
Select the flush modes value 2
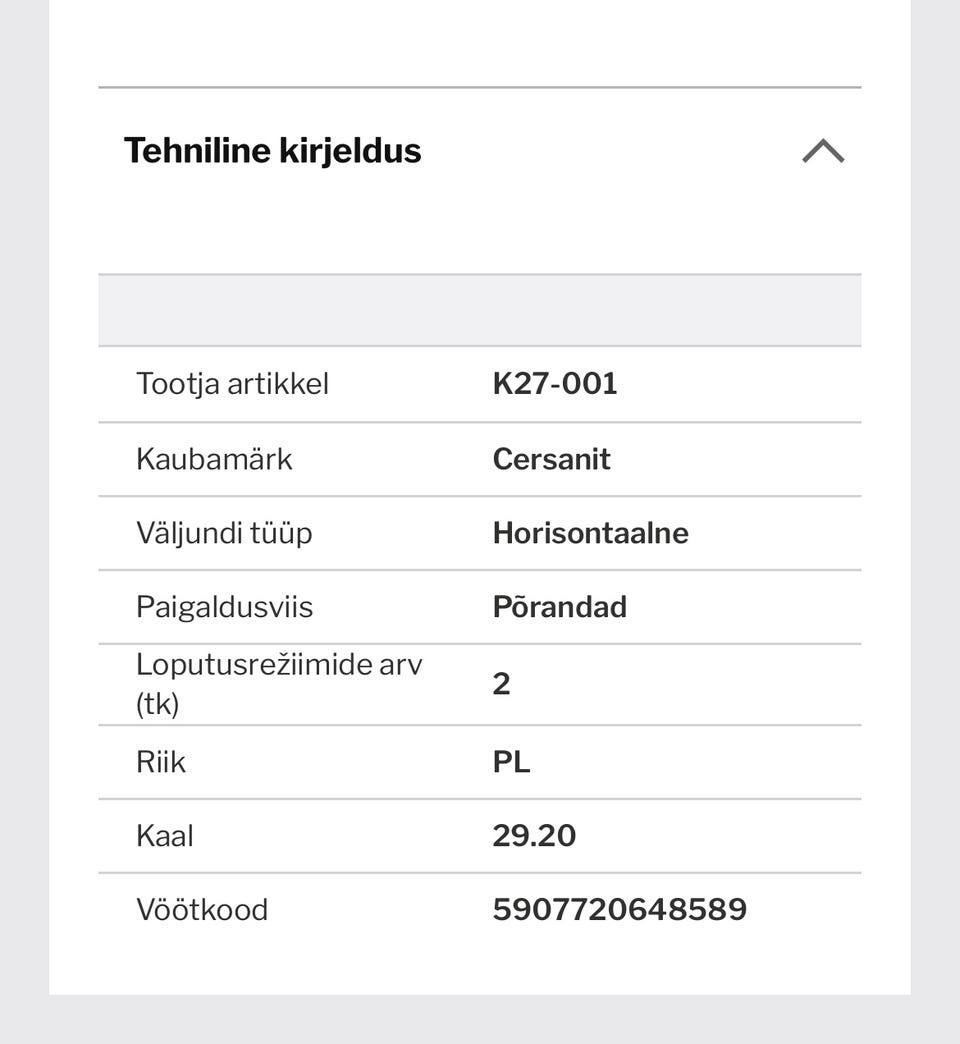501,685
